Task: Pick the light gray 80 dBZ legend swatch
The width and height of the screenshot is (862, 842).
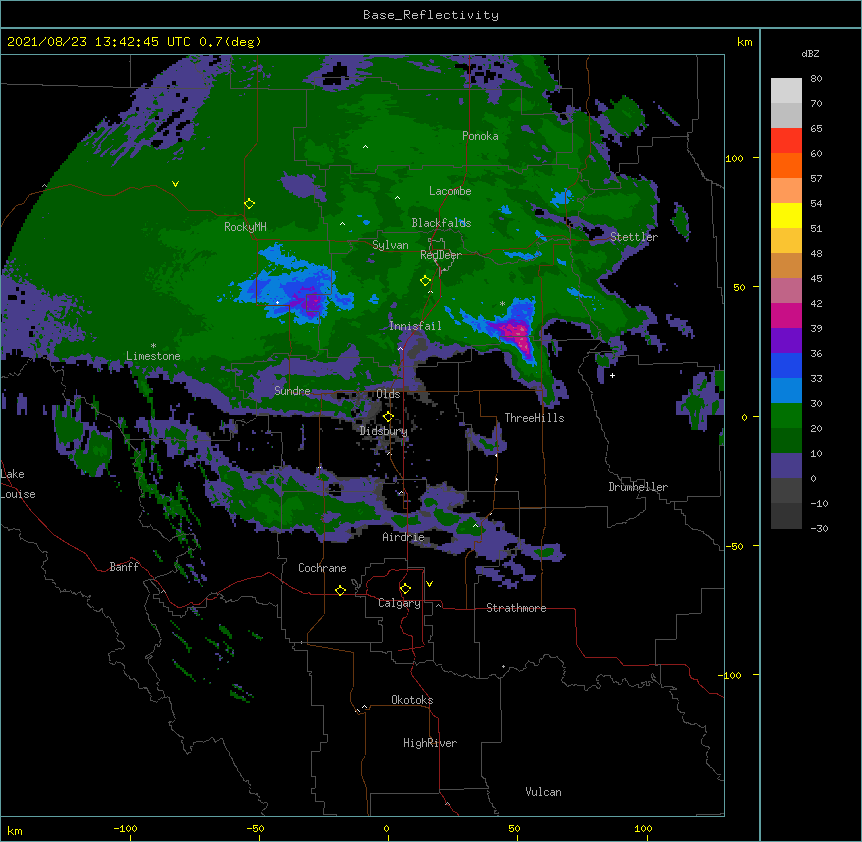Action: tap(786, 90)
